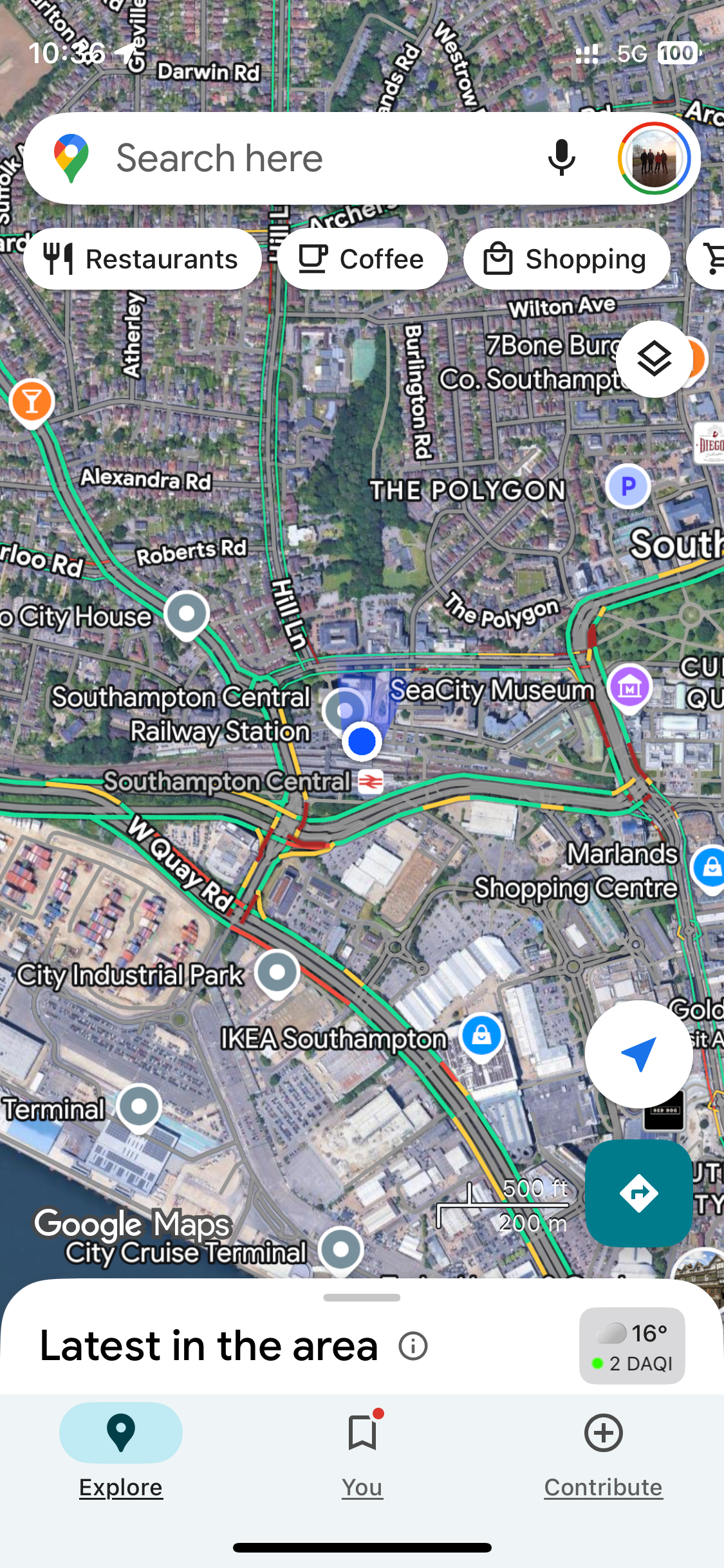Filter map by Restaurants chip
This screenshot has height=1568, width=724.
tap(142, 259)
